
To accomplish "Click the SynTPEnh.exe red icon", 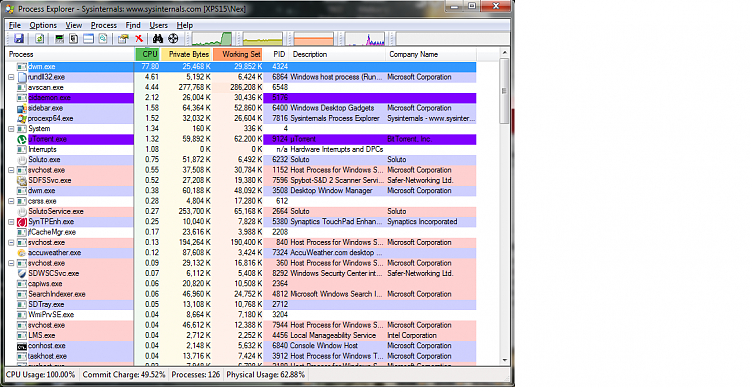I will pos(22,222).
